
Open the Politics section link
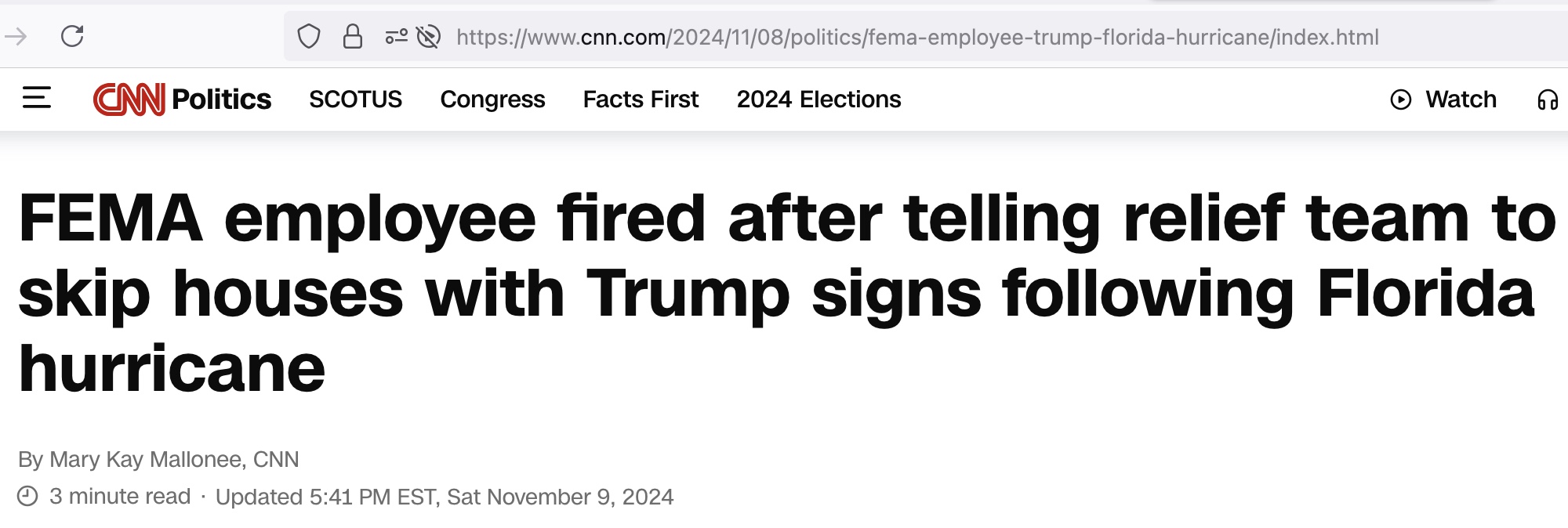click(221, 99)
